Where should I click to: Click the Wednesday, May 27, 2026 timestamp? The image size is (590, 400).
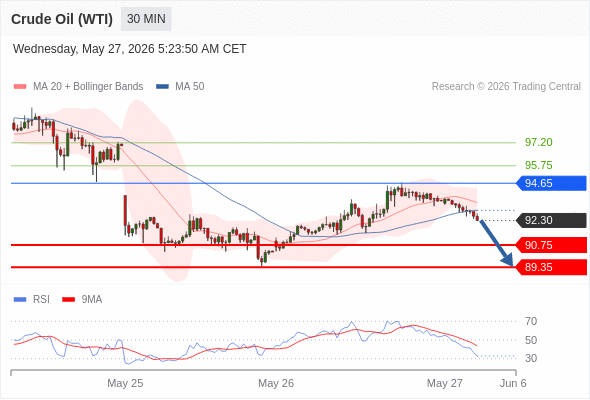(x=129, y=49)
